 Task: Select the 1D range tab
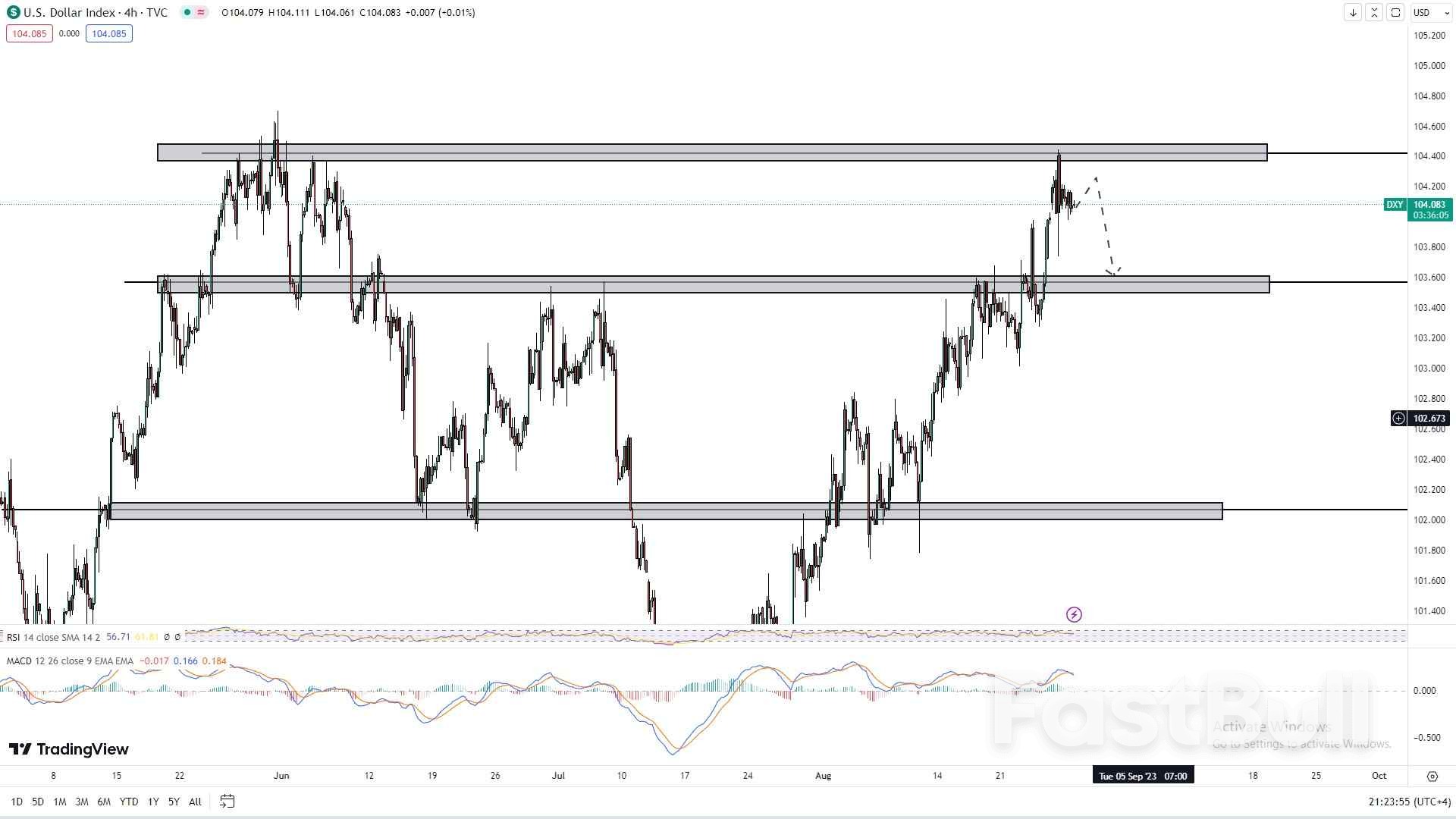[x=15, y=801]
